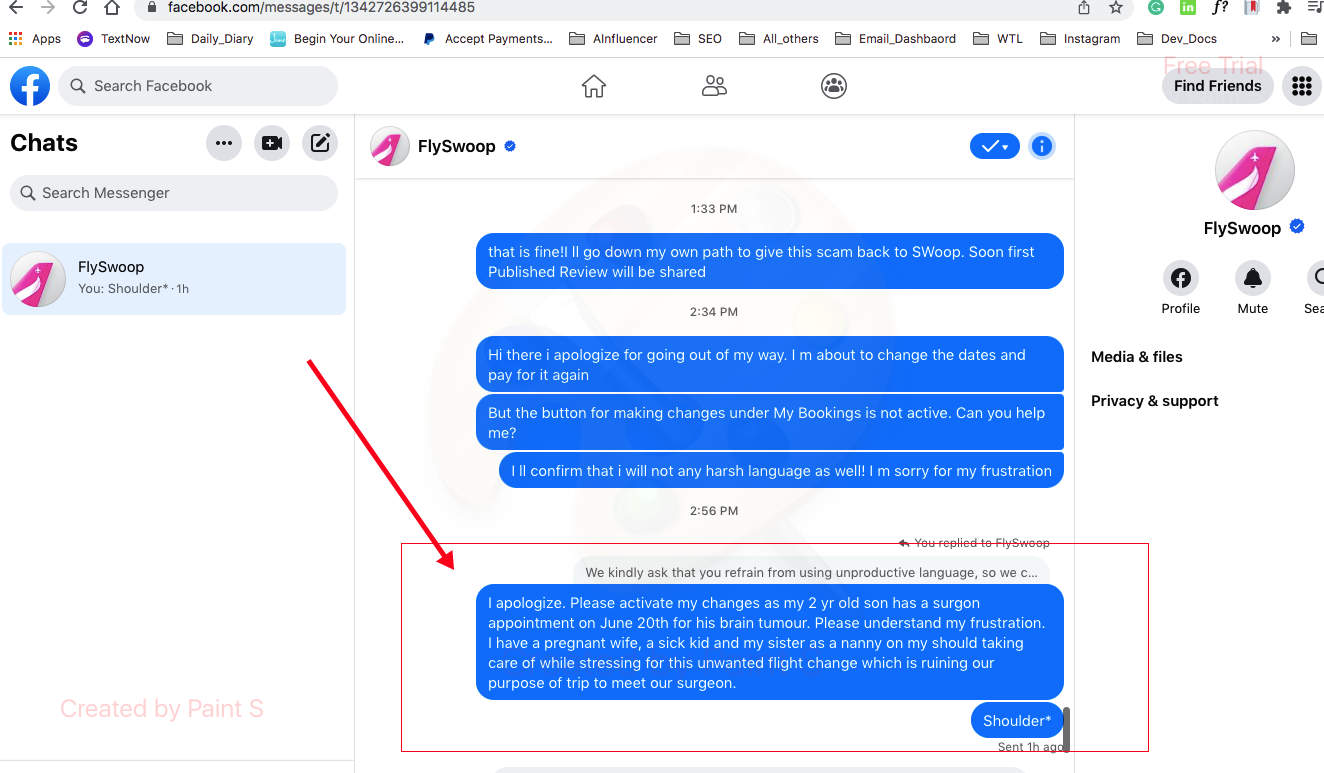Focus the Search Facebook field
This screenshot has width=1324, height=773.
pyautogui.click(x=198, y=86)
